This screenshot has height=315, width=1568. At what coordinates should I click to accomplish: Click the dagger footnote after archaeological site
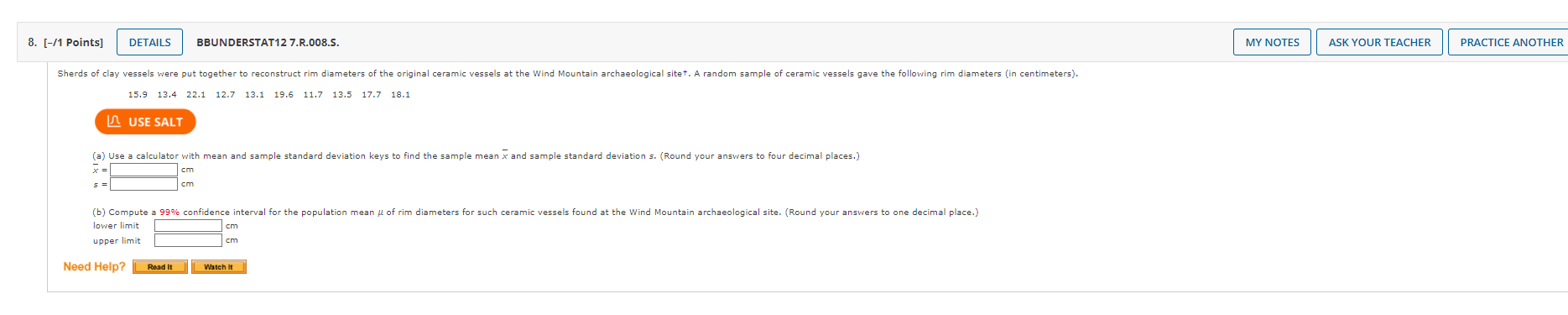[685, 72]
